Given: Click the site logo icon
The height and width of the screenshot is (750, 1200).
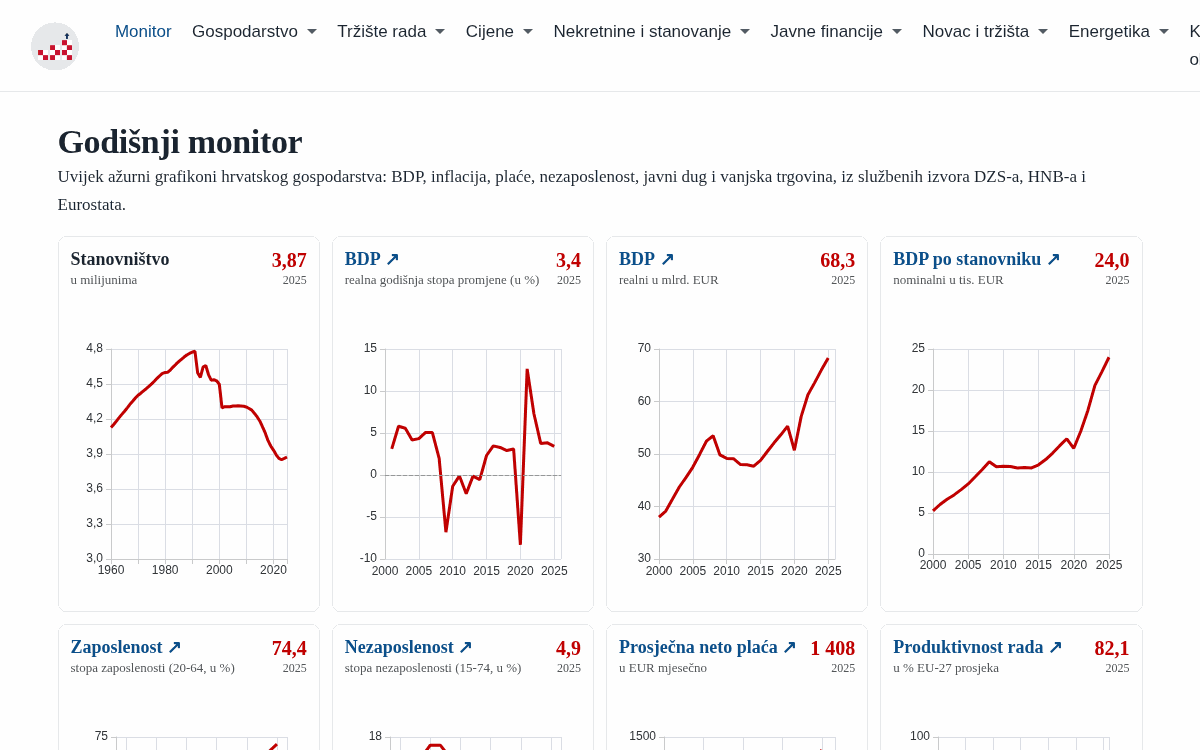Looking at the screenshot, I should [x=55, y=46].
